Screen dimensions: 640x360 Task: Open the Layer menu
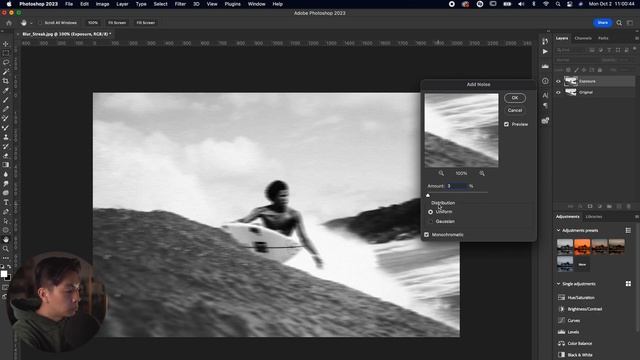[122, 4]
